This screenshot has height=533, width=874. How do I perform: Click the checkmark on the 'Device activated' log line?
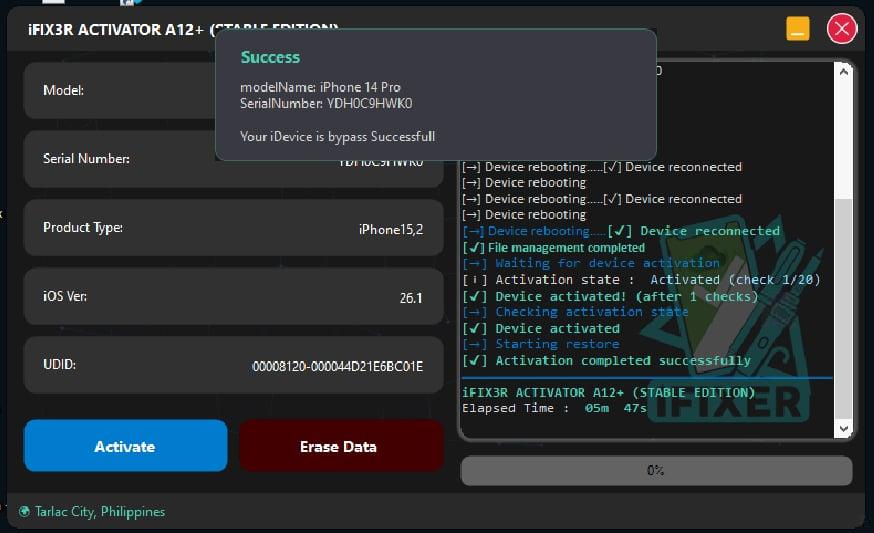tap(475, 329)
